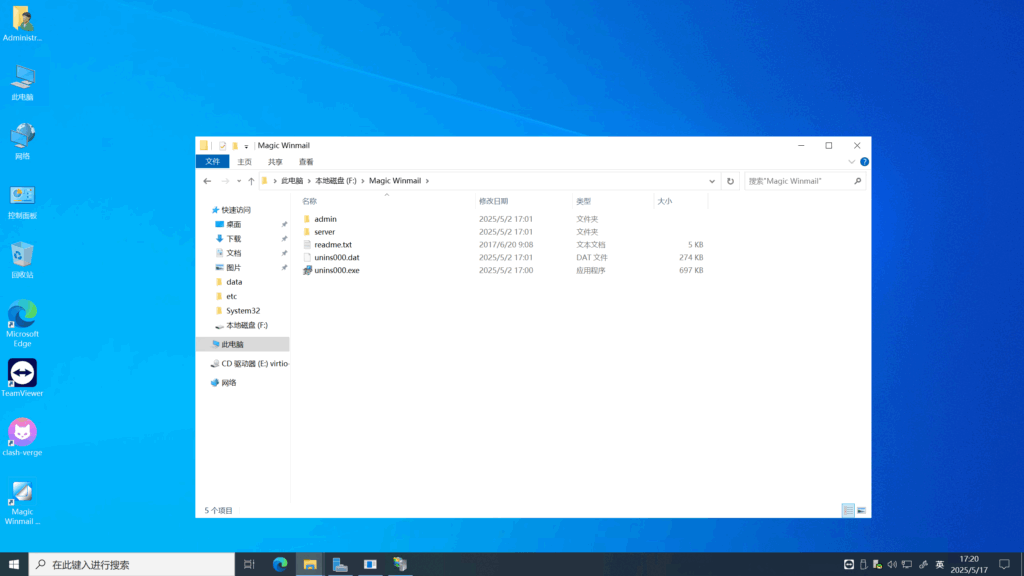Open the 文件 ribbon tab
The height and width of the screenshot is (576, 1024).
pyautogui.click(x=212, y=161)
